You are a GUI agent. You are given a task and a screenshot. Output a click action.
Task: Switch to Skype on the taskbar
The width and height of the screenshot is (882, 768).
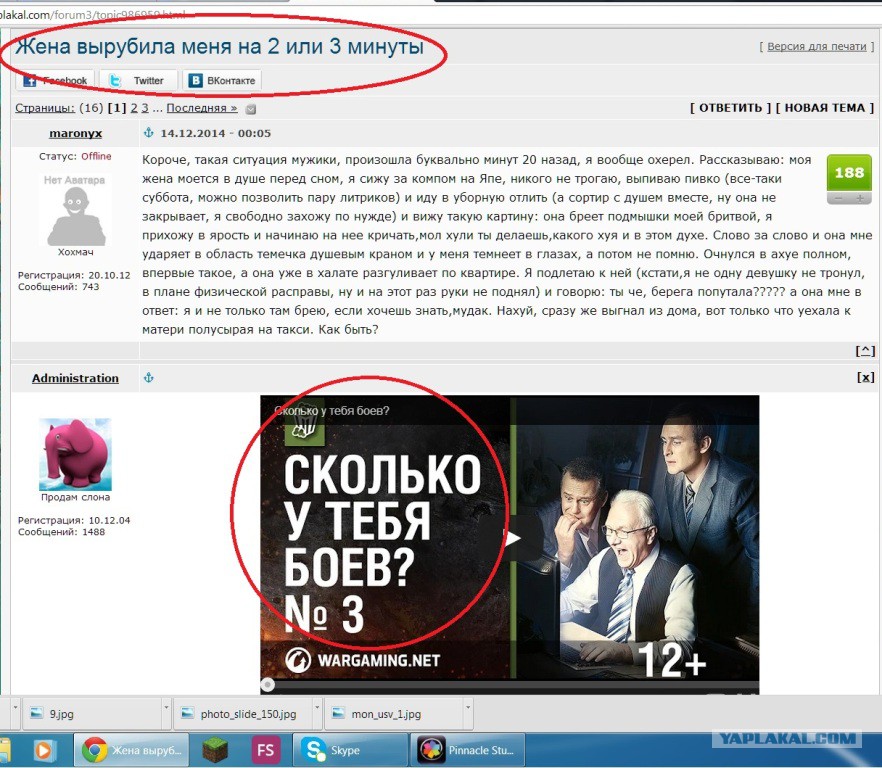click(x=350, y=750)
